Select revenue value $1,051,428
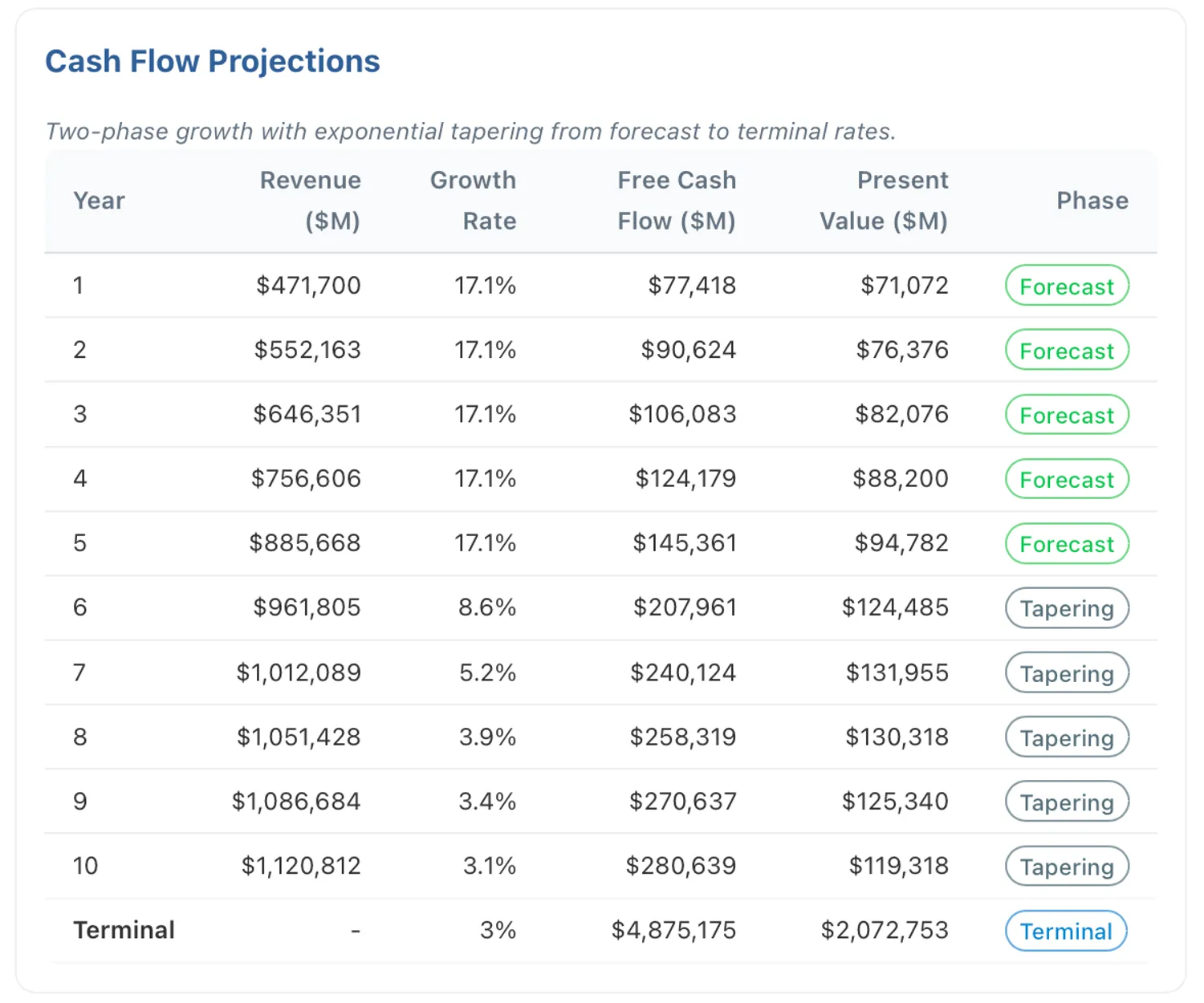Screen dimensions: 1204x1003 coord(299,737)
